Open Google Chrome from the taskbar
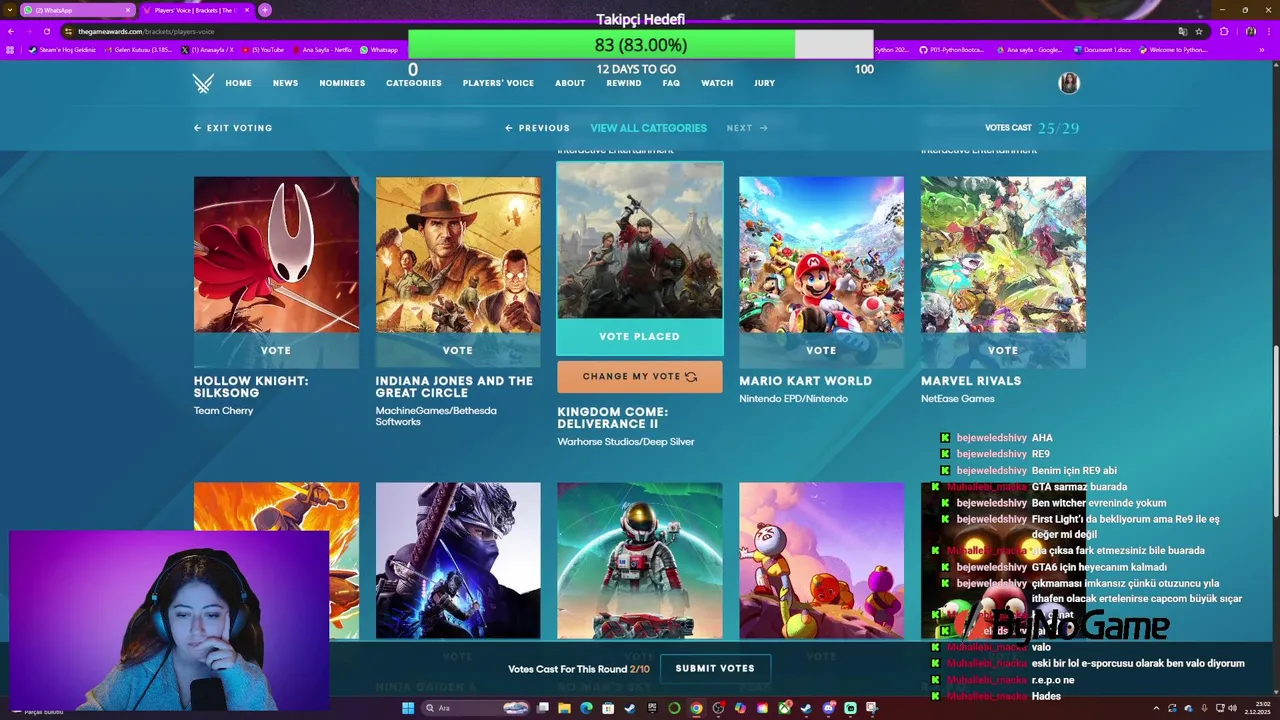The height and width of the screenshot is (720, 1280). (x=696, y=708)
